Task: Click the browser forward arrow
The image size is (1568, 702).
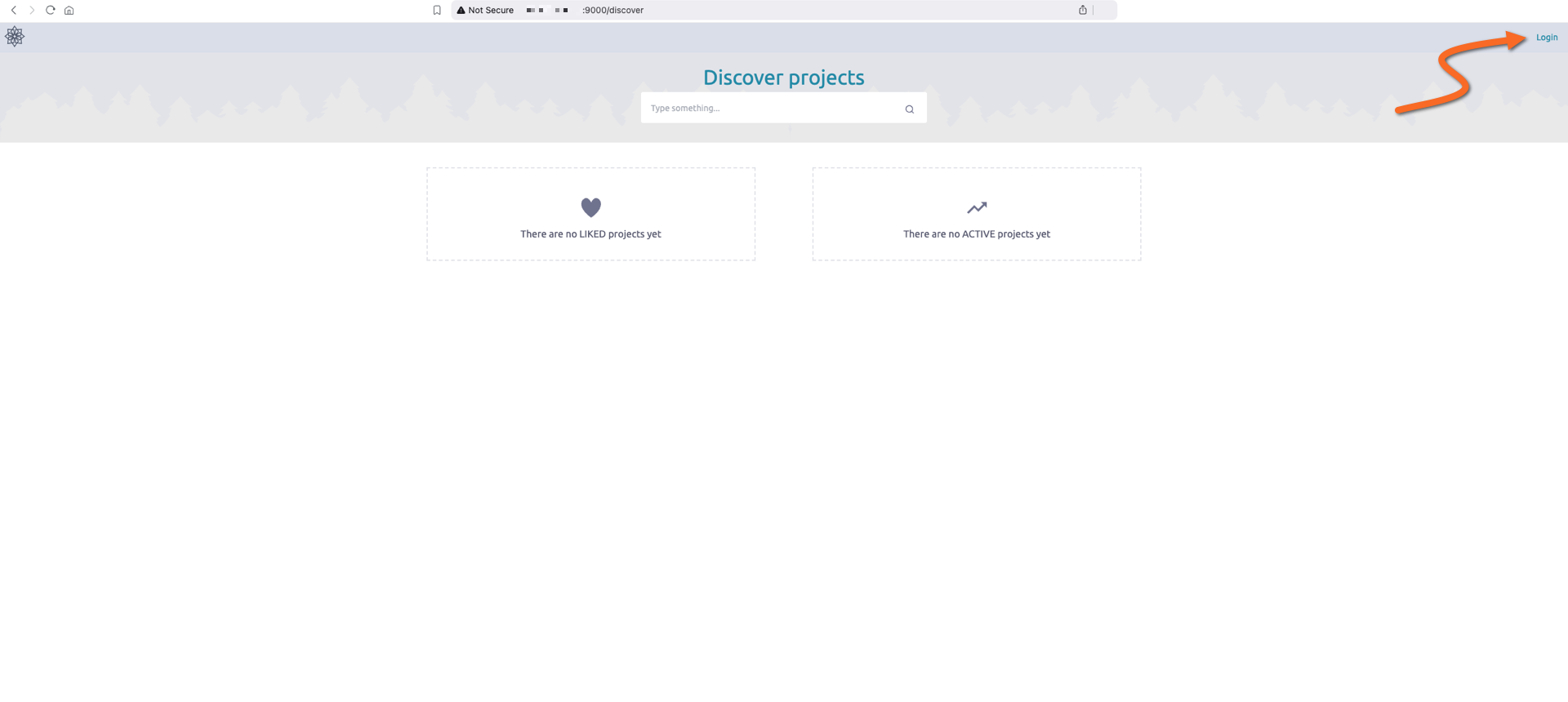Action: [x=32, y=11]
